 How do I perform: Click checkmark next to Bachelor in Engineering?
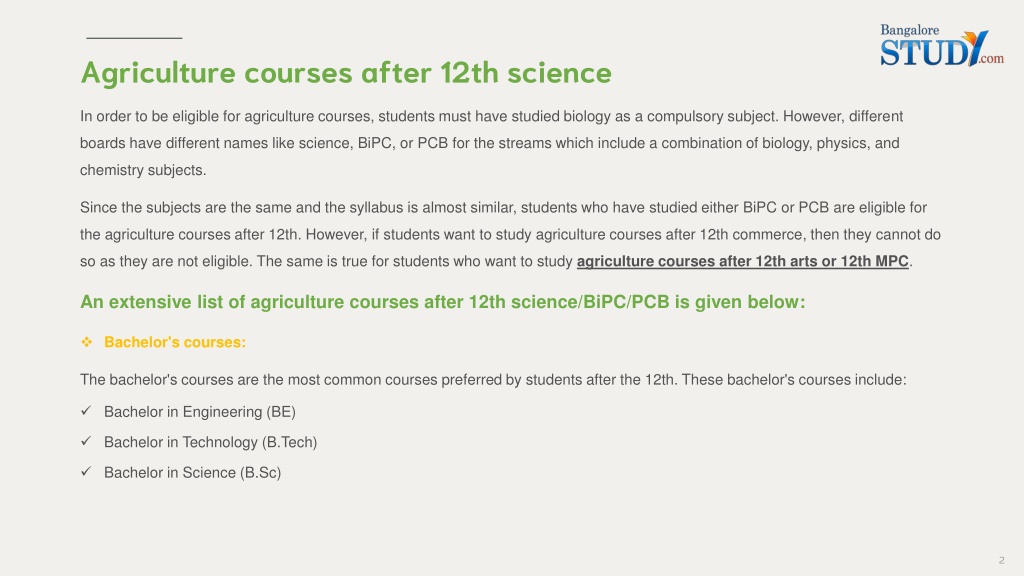point(86,411)
